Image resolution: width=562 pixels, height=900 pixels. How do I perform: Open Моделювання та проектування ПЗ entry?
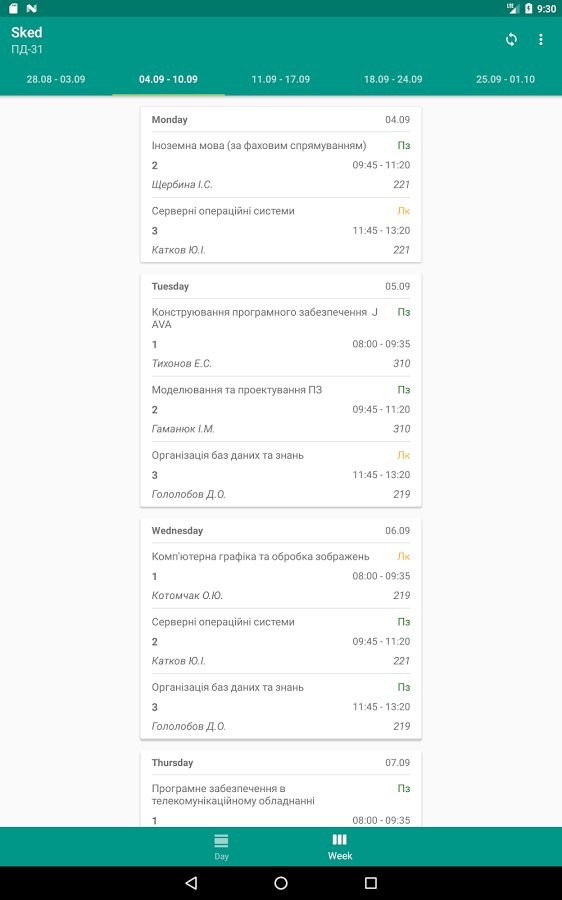click(x=281, y=409)
